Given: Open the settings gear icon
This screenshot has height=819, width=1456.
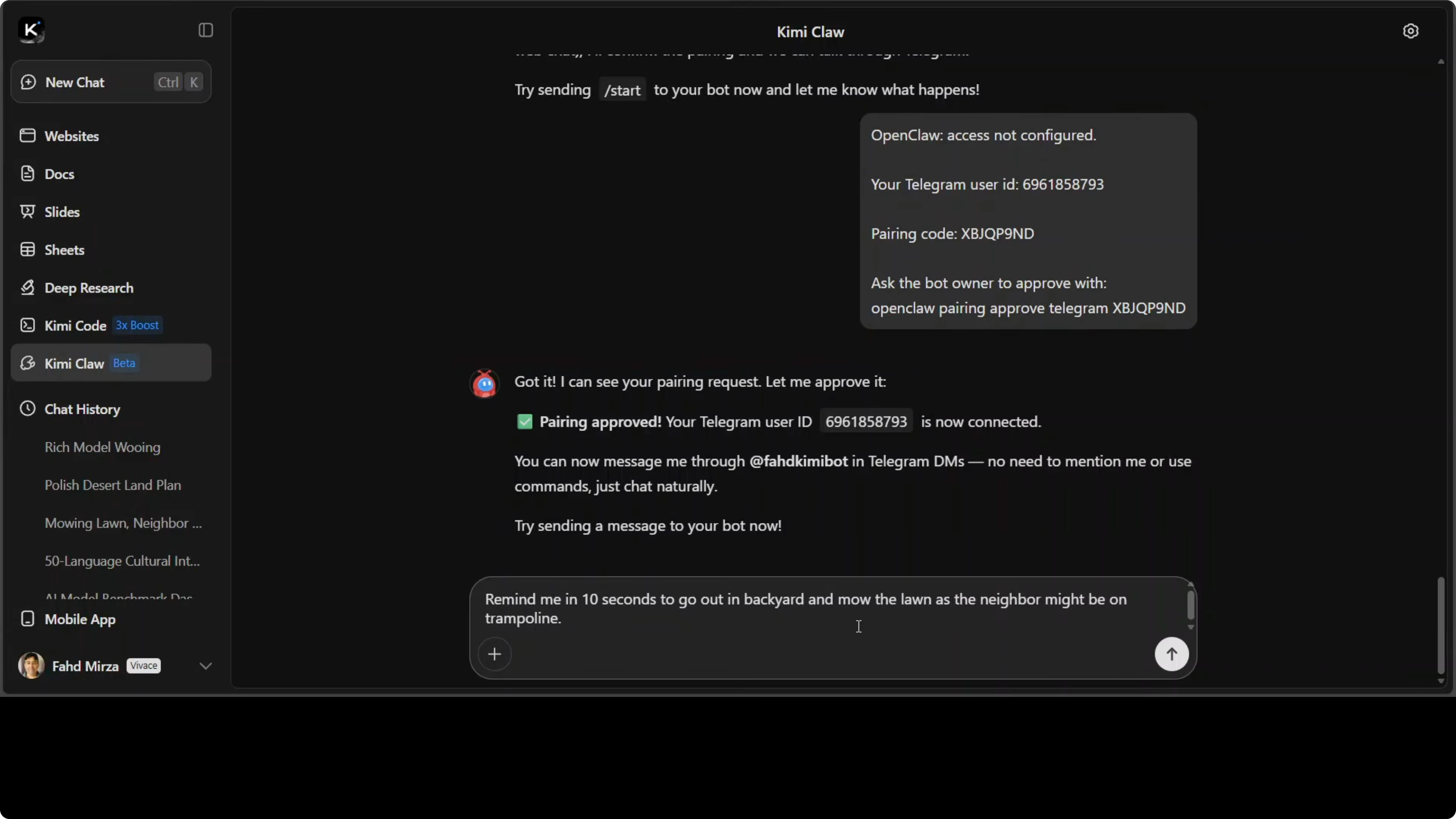Looking at the screenshot, I should pyautogui.click(x=1410, y=31).
